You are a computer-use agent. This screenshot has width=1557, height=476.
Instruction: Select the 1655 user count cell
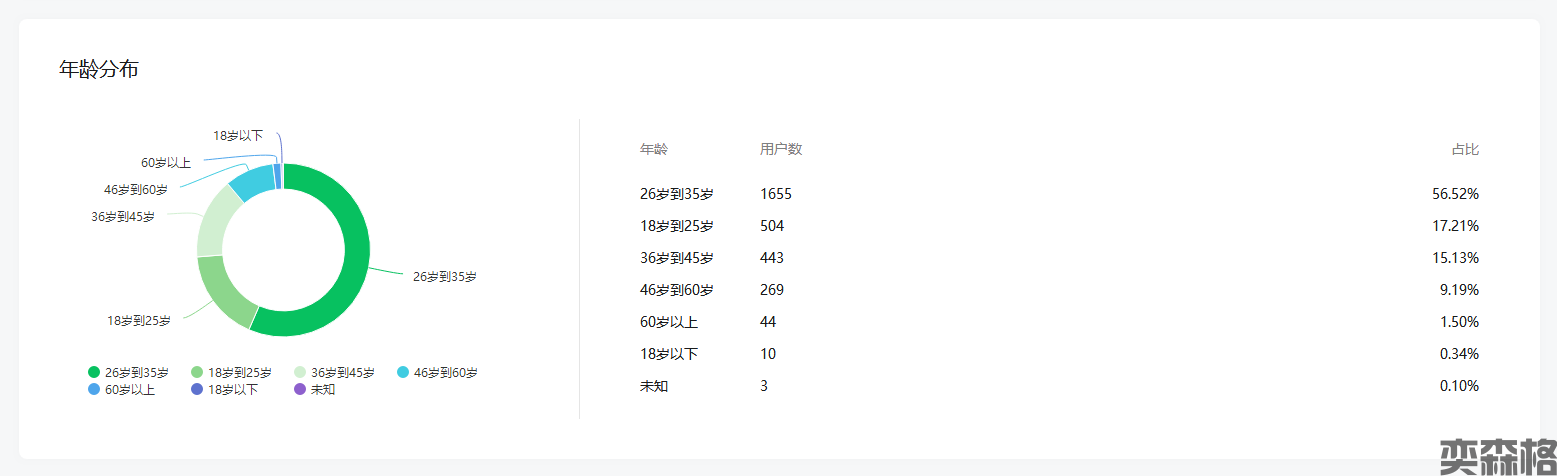pyautogui.click(x=775, y=194)
